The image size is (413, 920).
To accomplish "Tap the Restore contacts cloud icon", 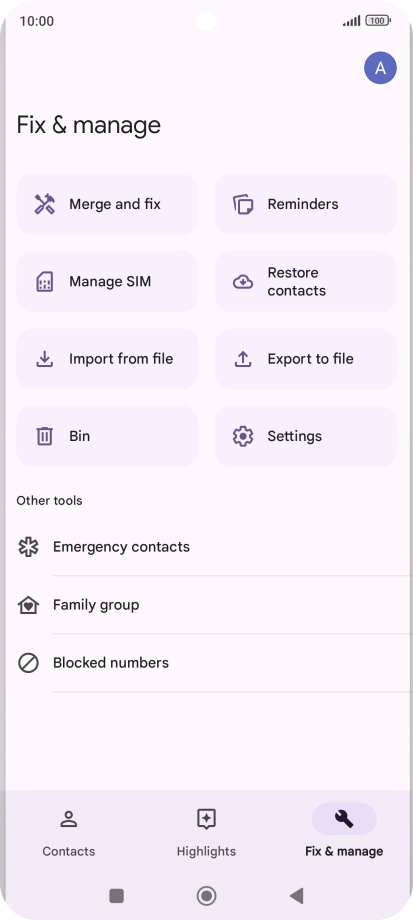I will tap(243, 282).
